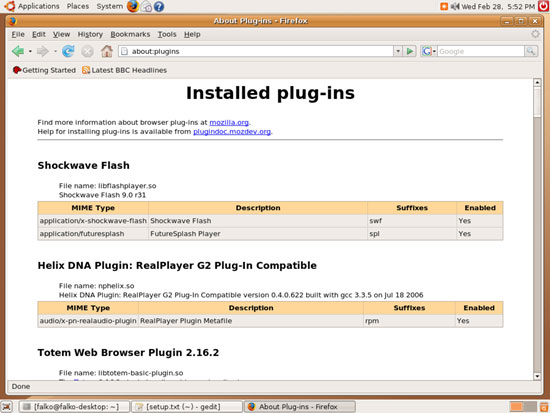550x413 pixels.
Task: Open the System menu in the top panel
Action: pos(110,6)
